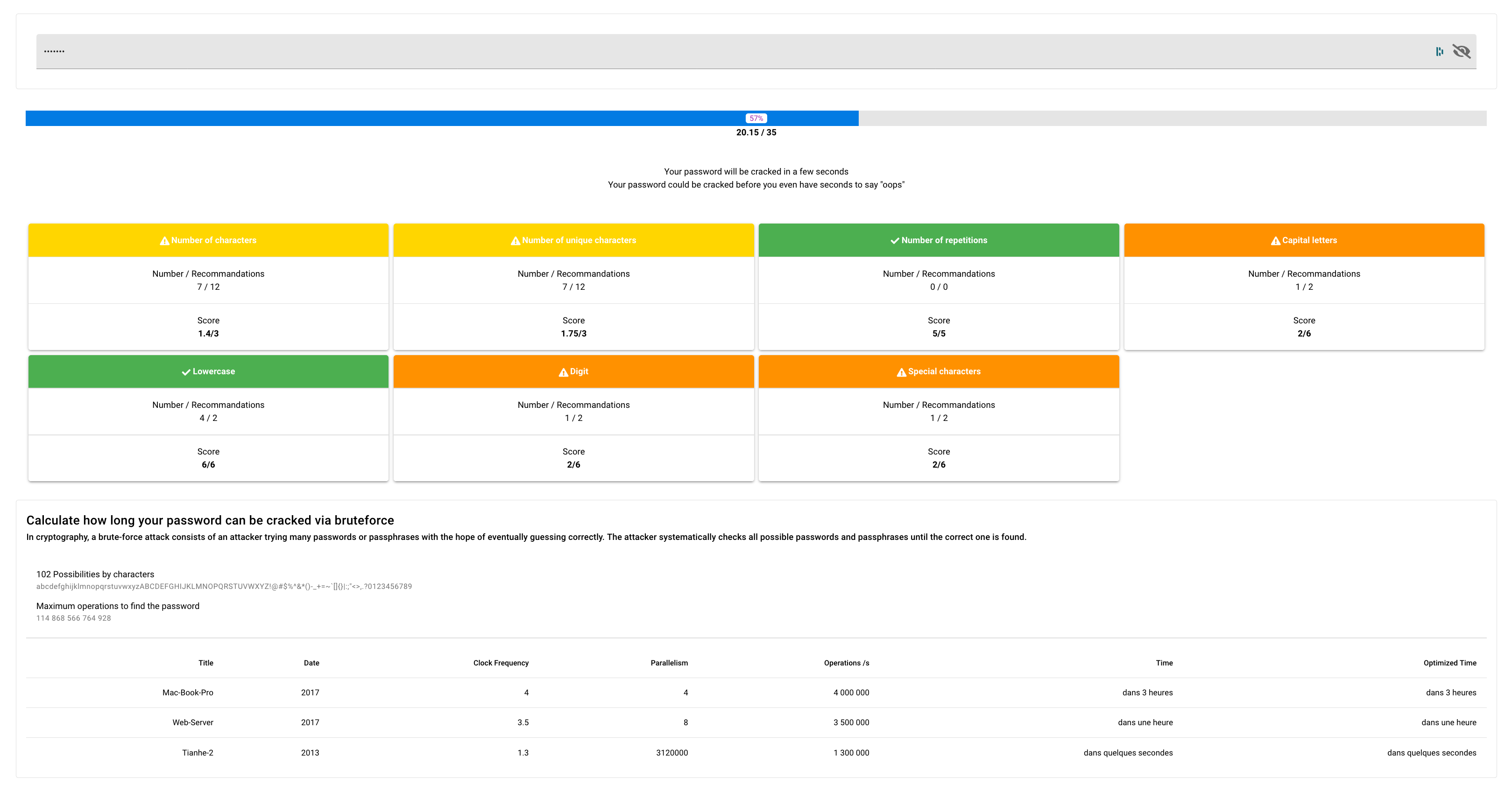The height and width of the screenshot is (798, 1512).
Task: Click checkmark icon on Number of repetitions
Action: pos(895,241)
